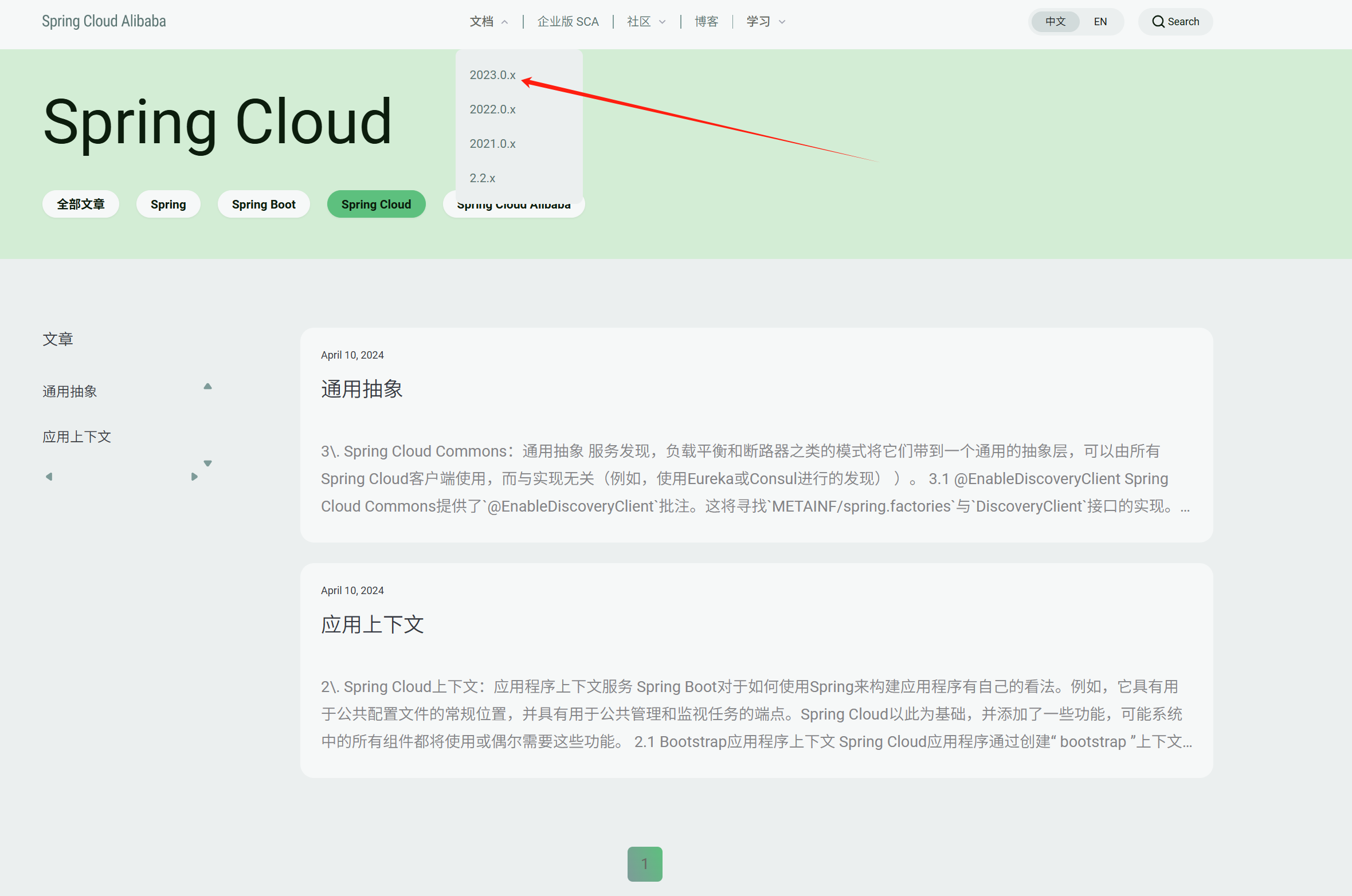Filter by Spring Boot category
Image resolution: width=1352 pixels, height=896 pixels.
click(x=264, y=204)
